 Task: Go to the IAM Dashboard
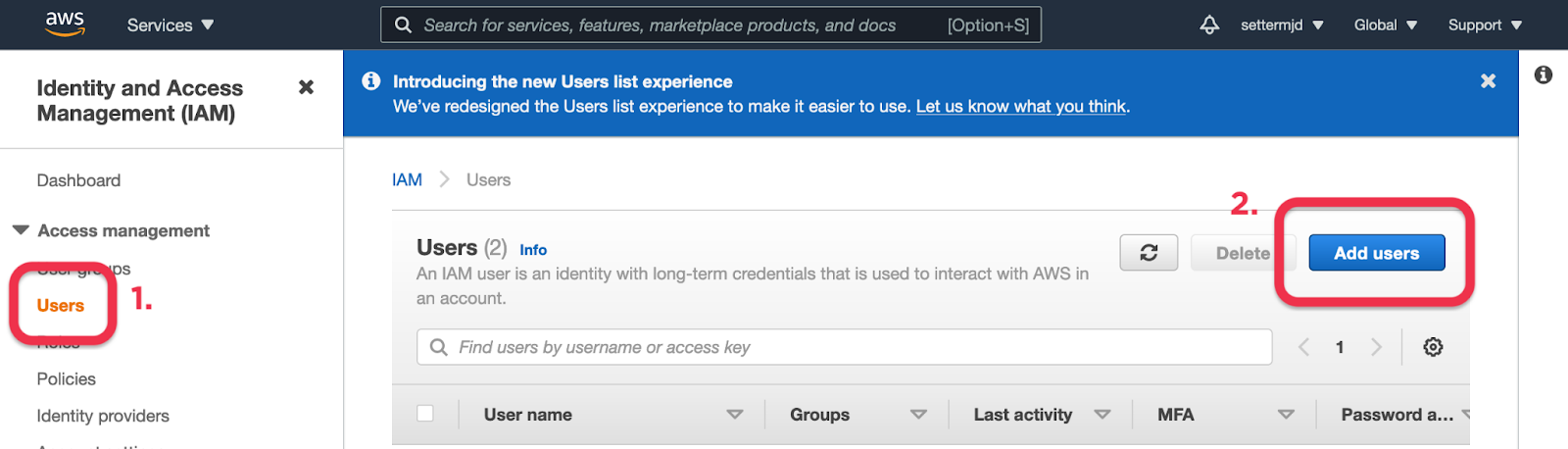point(78,180)
